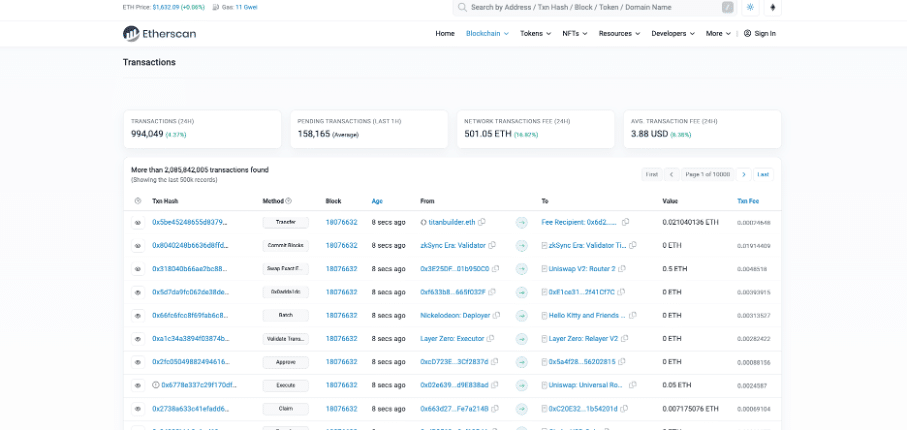The width and height of the screenshot is (908, 430).
Task: View details eye icon for 0x318040b66ae2bc88
Action: click(138, 269)
